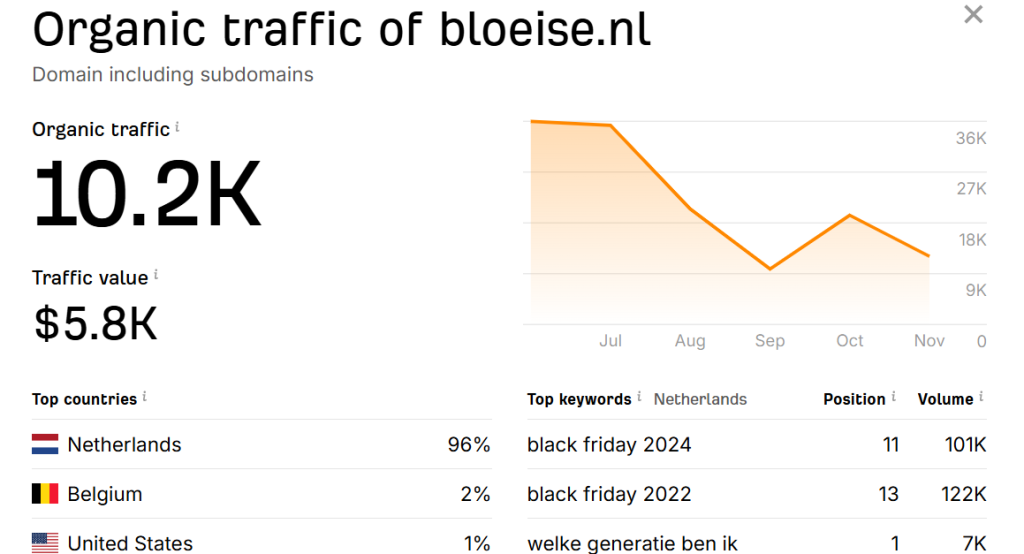Click the Position column info icon
The image size is (1024, 554).
click(x=893, y=397)
